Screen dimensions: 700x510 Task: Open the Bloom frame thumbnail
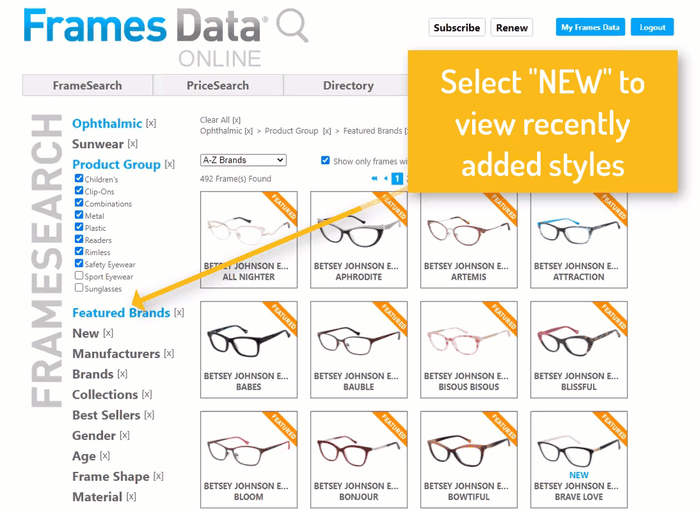[x=249, y=460]
